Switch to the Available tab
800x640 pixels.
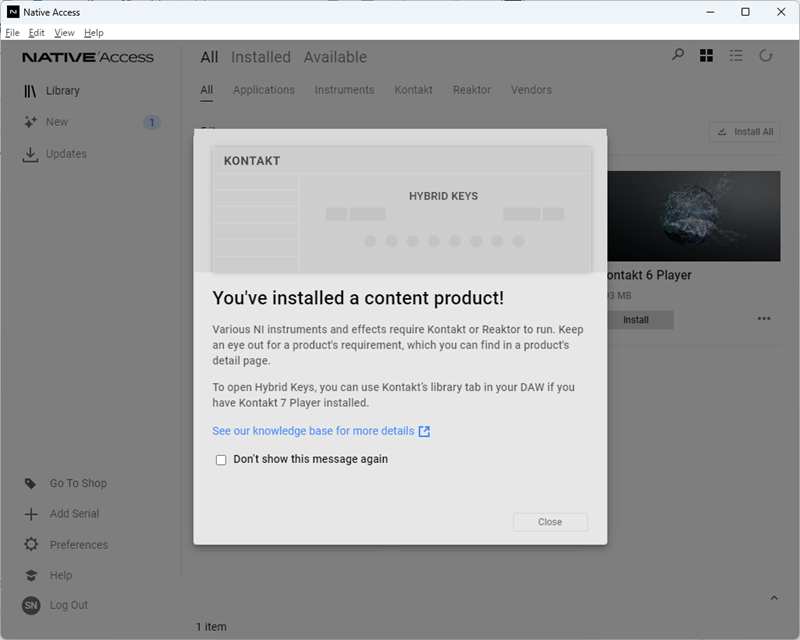coord(335,57)
